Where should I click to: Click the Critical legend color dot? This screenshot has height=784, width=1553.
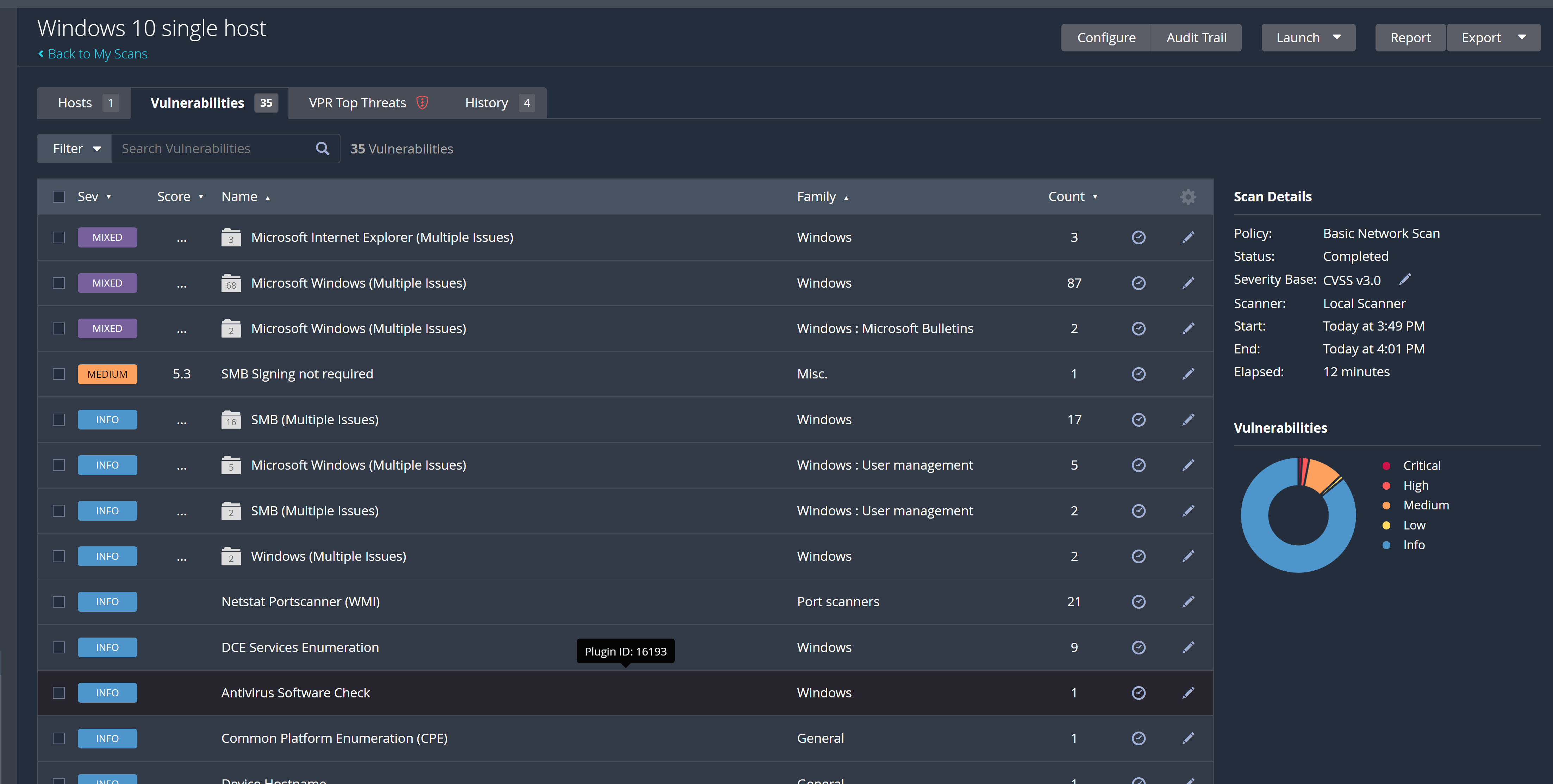1386,465
